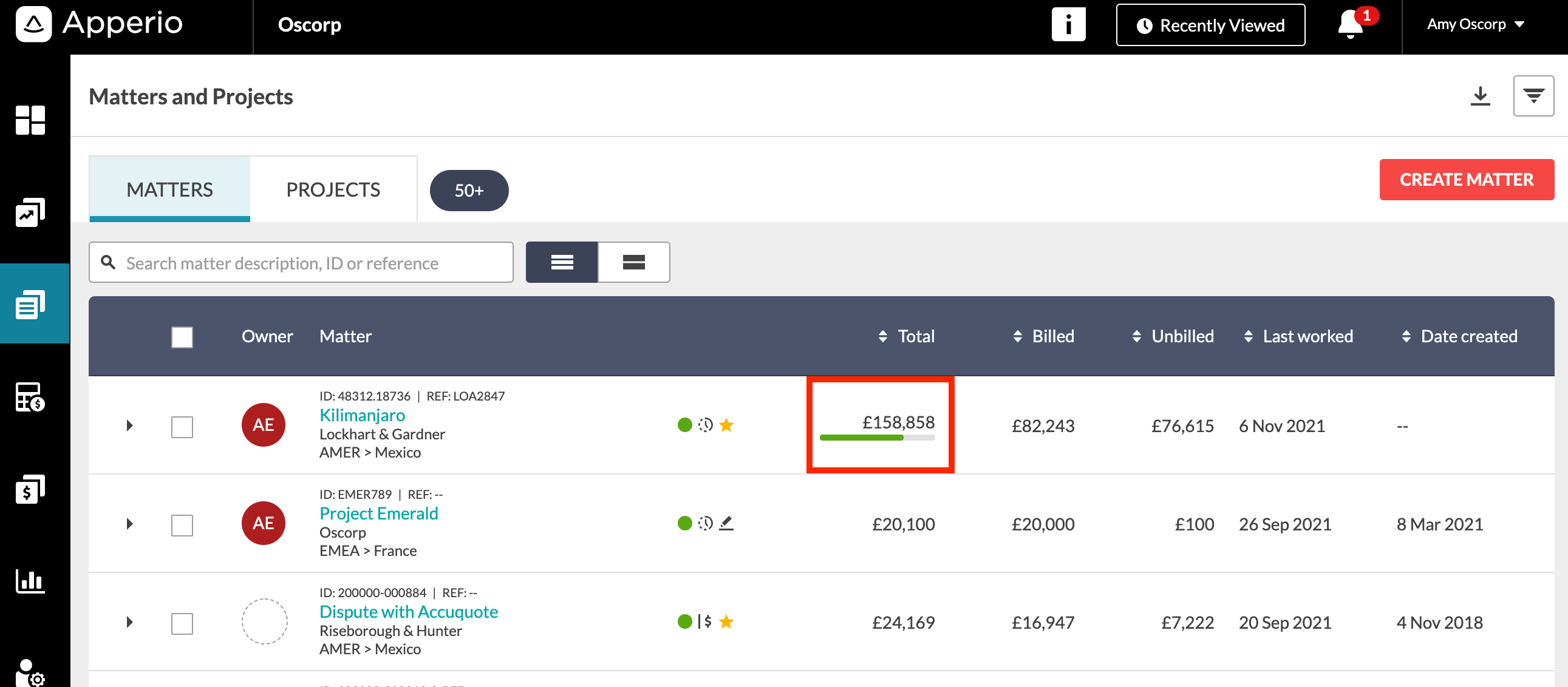Click the Project Emerald green status dot
This screenshot has width=1568, height=687.
pyautogui.click(x=685, y=523)
